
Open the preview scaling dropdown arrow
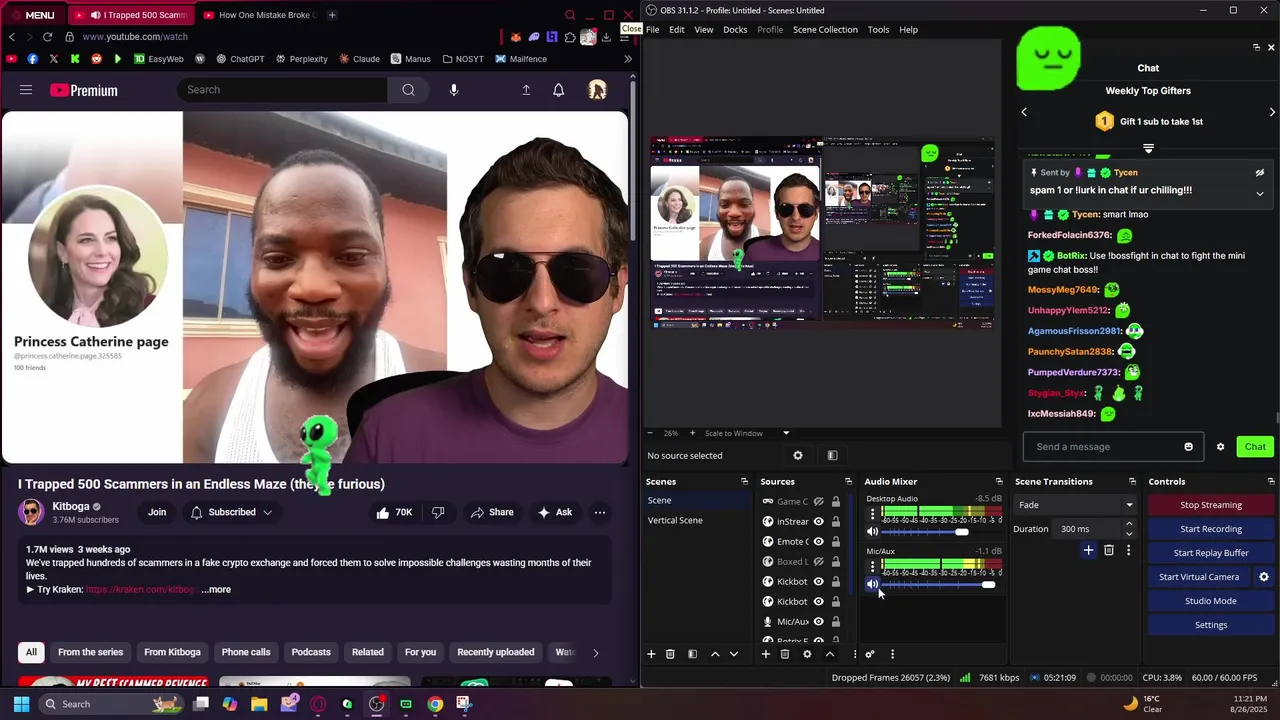point(786,433)
